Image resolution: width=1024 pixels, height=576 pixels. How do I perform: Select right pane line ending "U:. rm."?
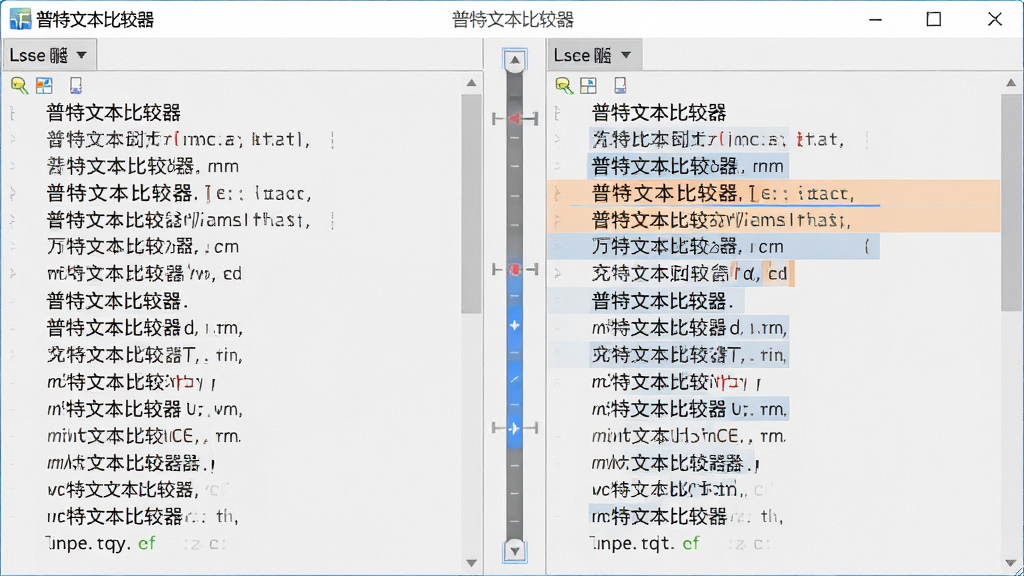pyautogui.click(x=690, y=409)
